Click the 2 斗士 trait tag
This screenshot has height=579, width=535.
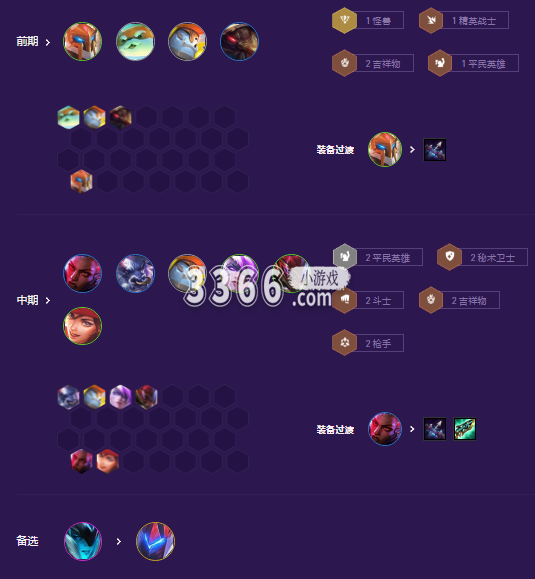368,300
